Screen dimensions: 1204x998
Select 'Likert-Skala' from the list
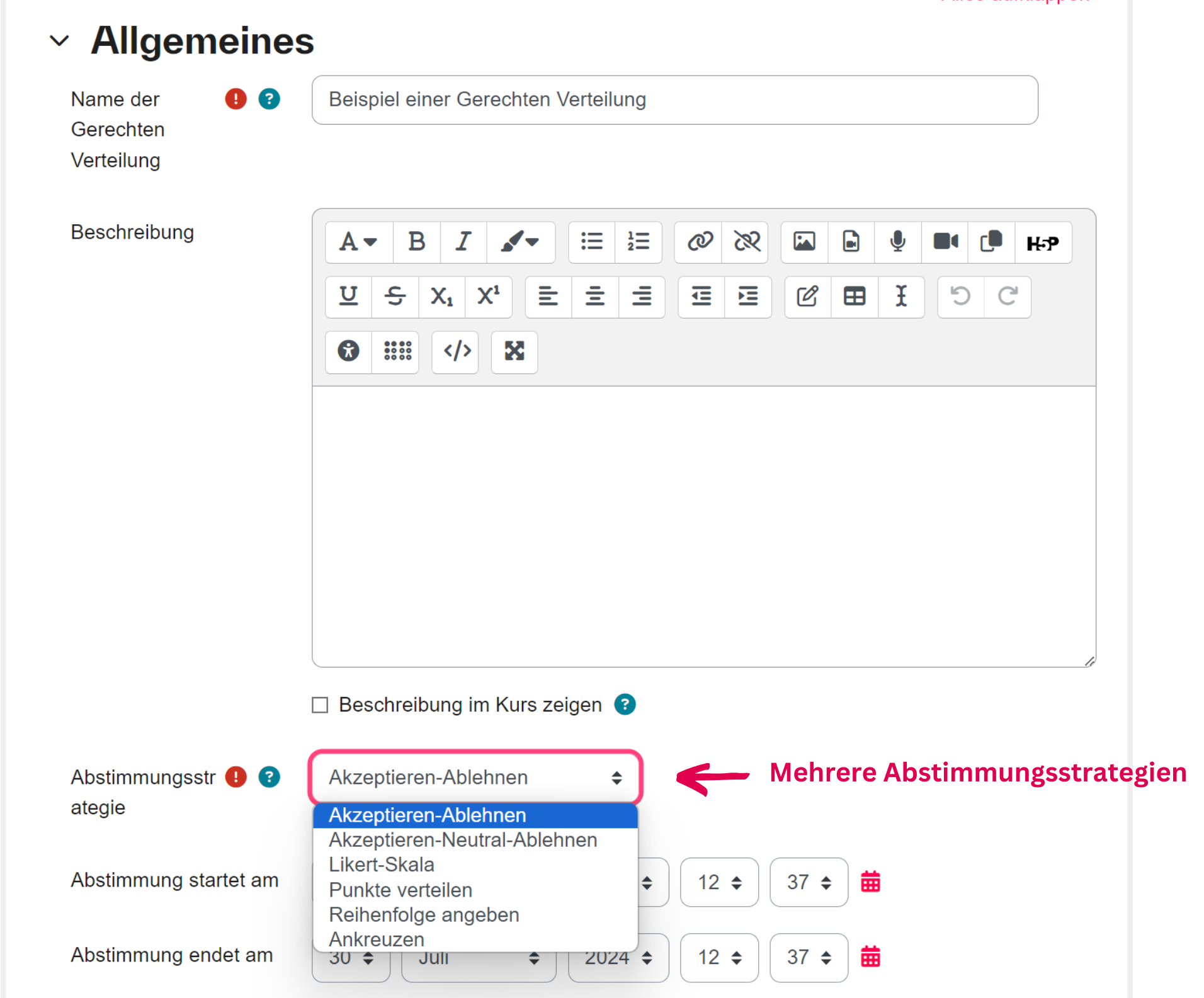tap(382, 865)
